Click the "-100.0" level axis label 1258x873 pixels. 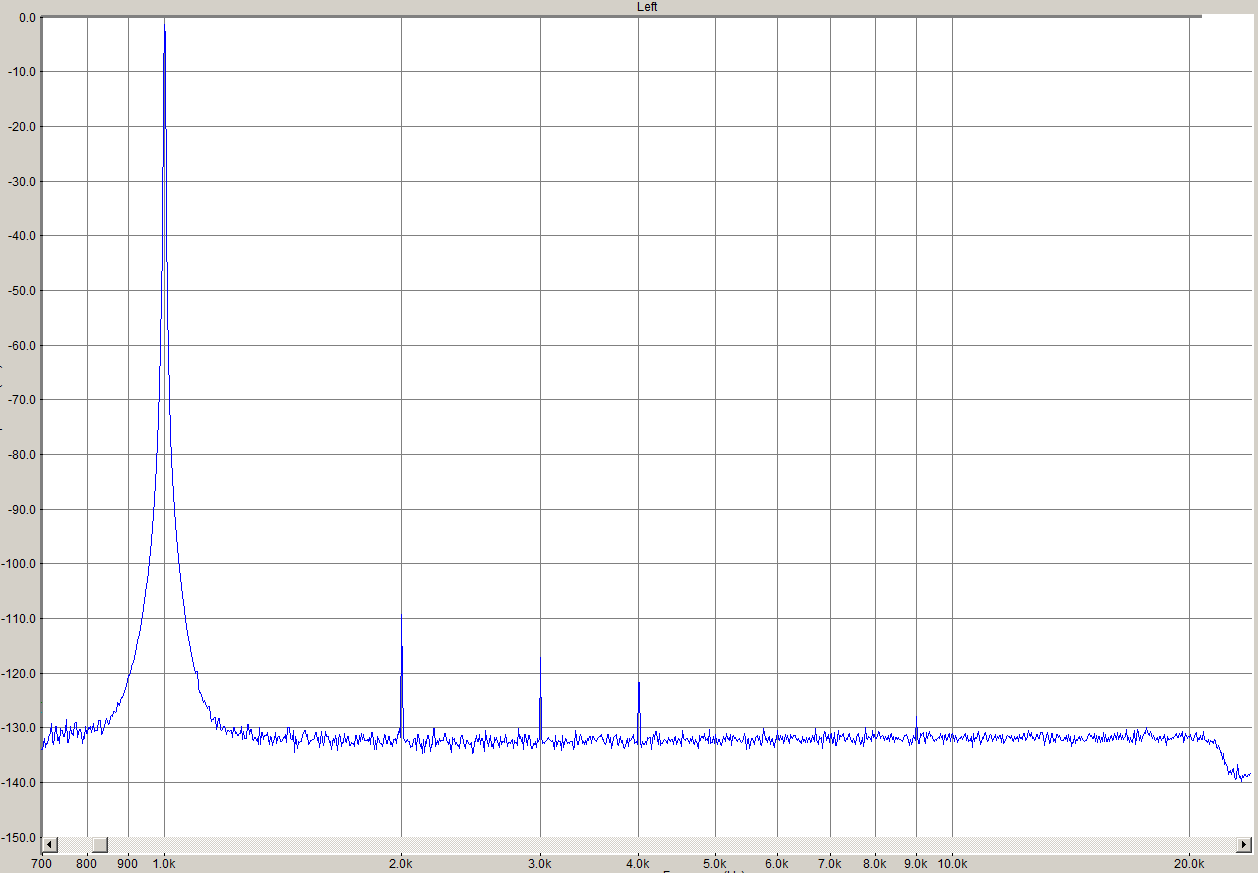tap(20, 563)
